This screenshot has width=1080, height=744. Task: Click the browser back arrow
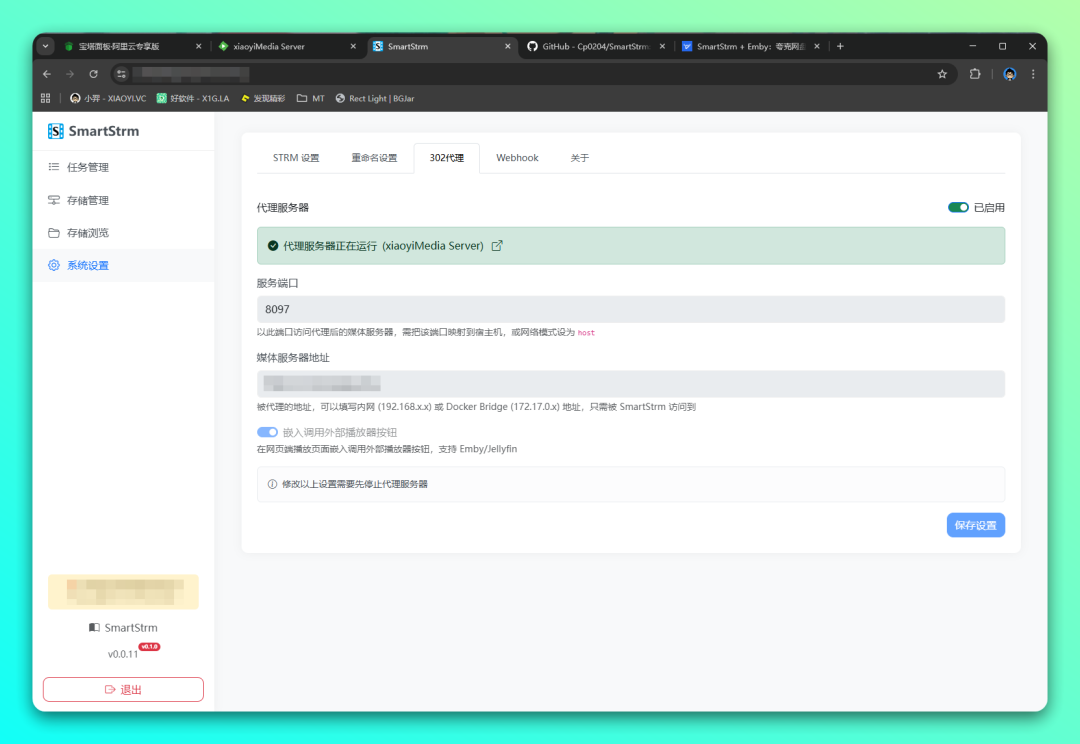tap(46, 74)
